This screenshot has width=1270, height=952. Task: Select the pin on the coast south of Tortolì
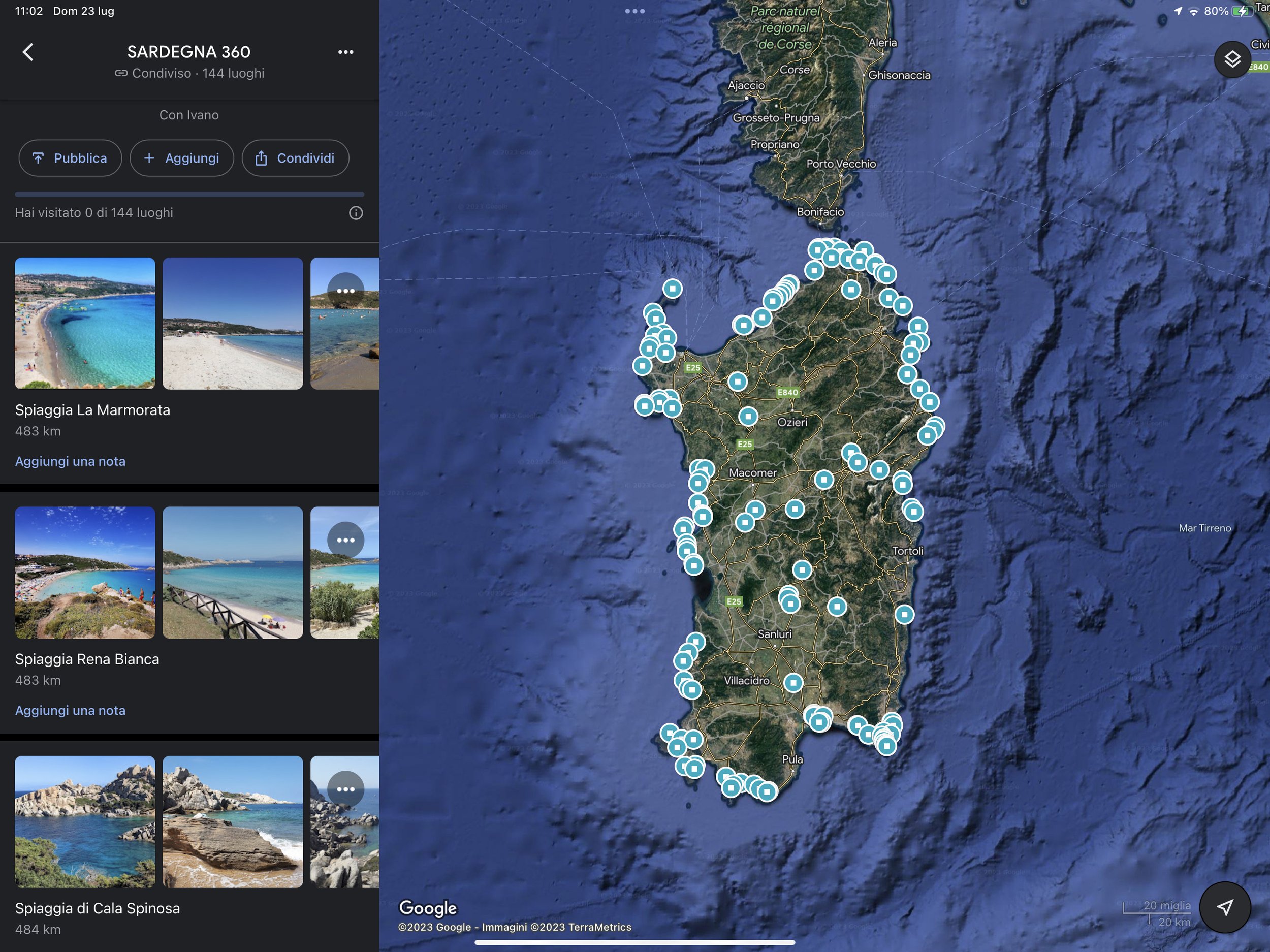click(904, 614)
